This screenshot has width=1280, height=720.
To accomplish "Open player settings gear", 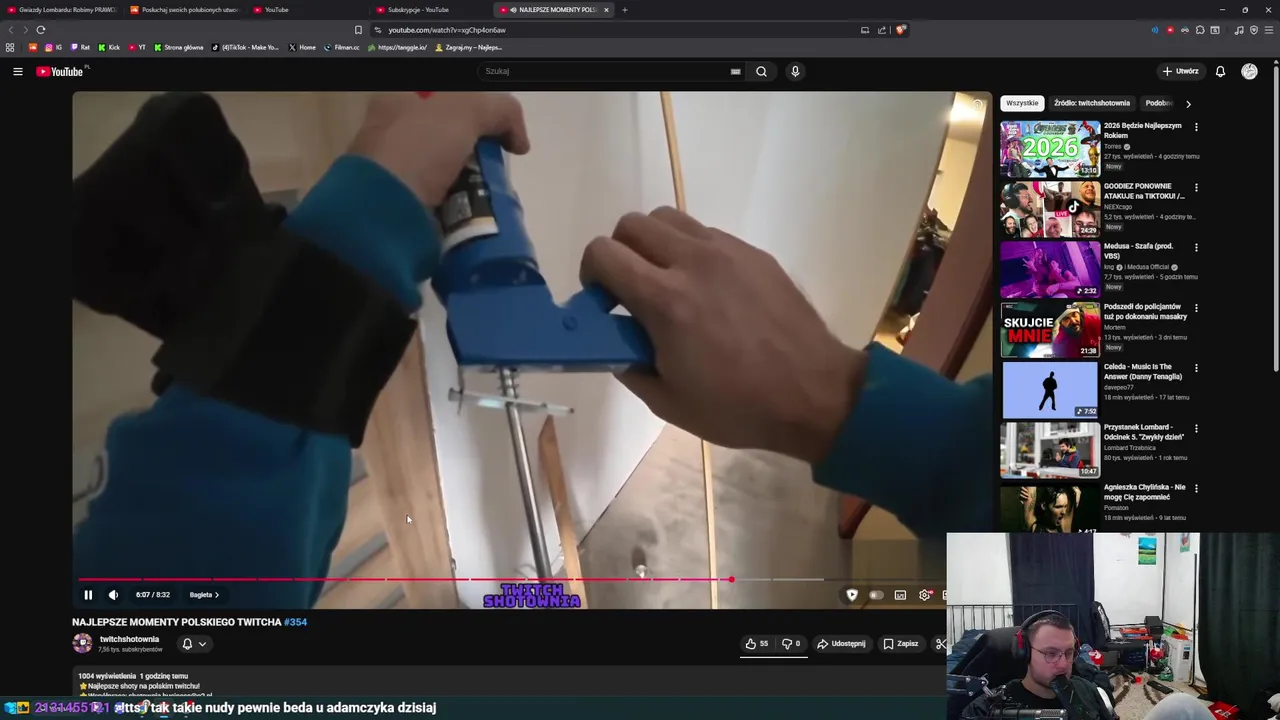I will coord(925,595).
